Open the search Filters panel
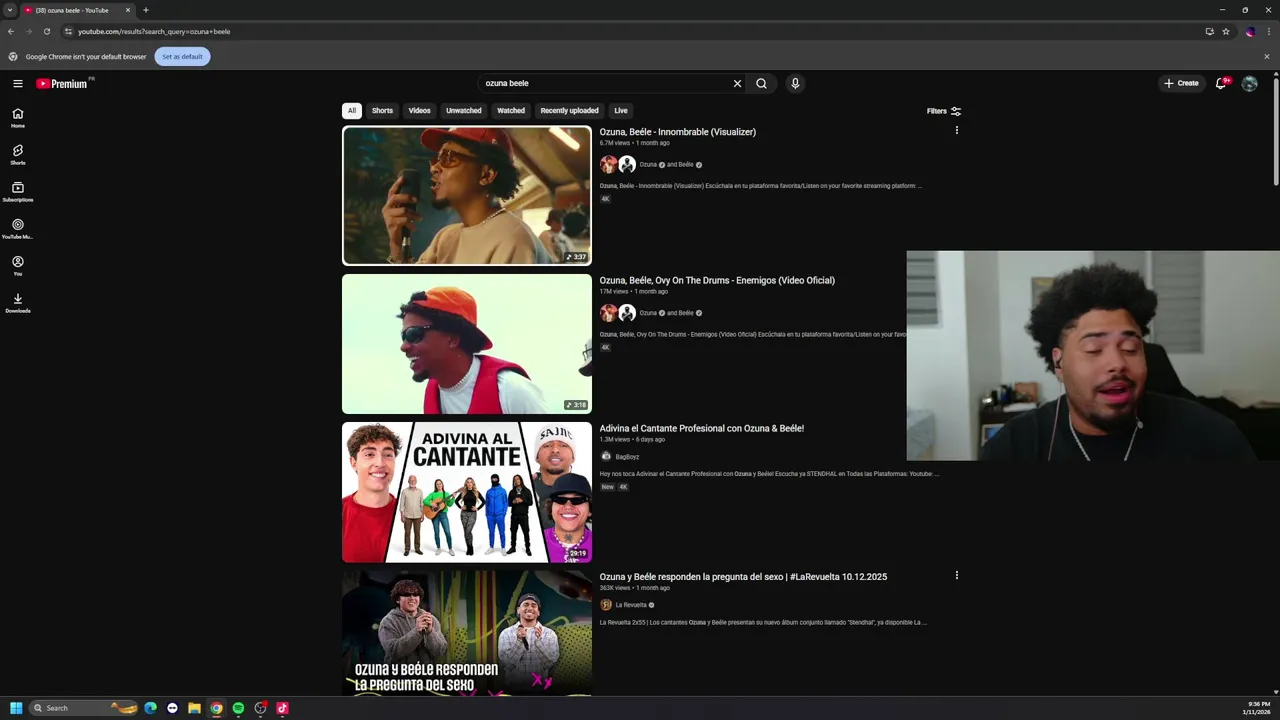1280x720 pixels. pos(944,111)
